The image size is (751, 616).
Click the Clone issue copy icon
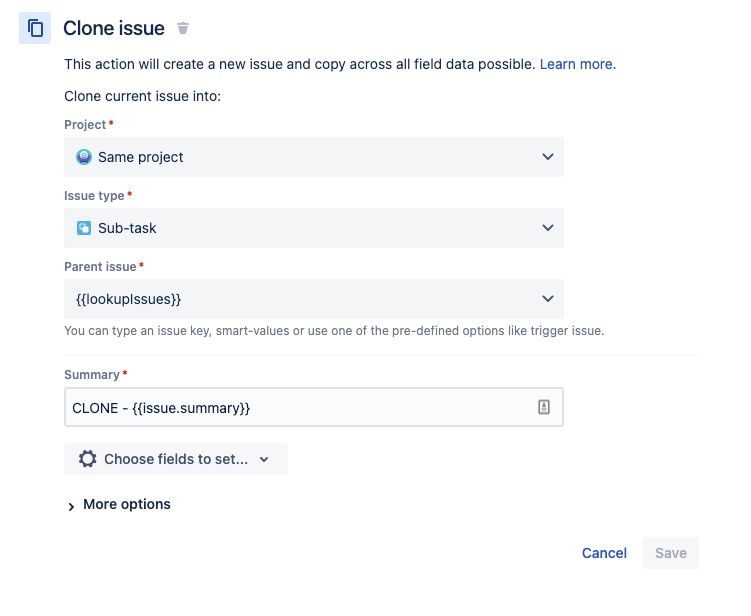(x=35, y=28)
